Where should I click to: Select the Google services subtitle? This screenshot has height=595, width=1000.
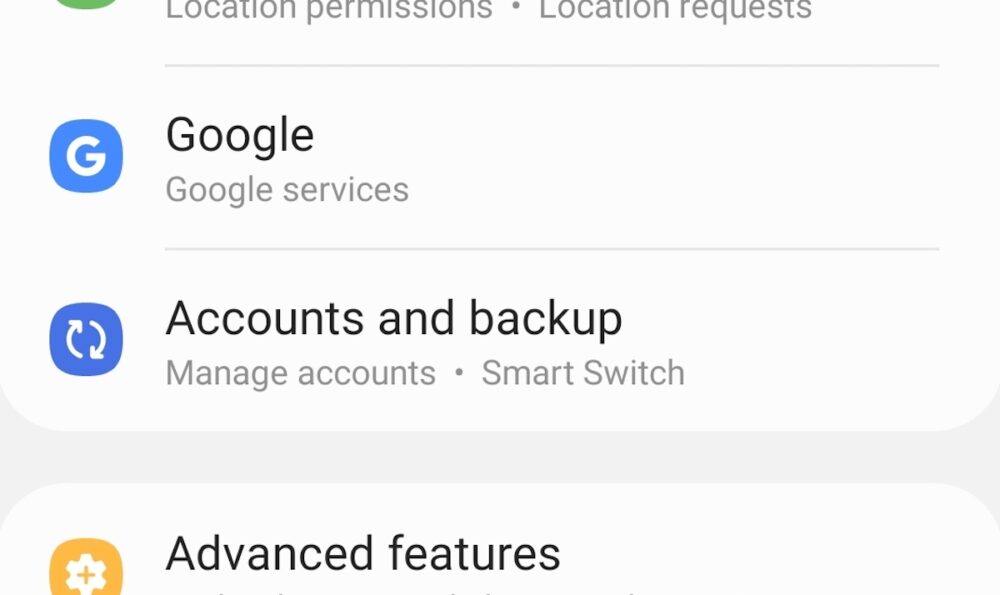pos(287,190)
